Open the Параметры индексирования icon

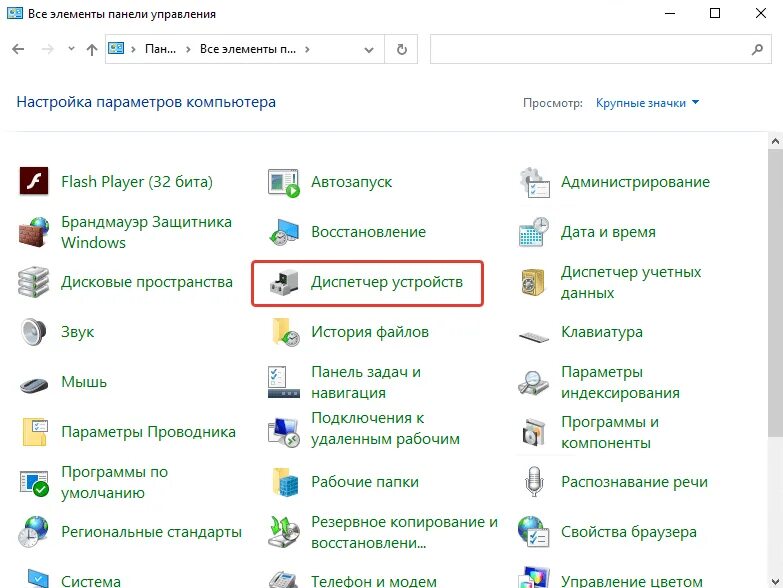pyautogui.click(x=533, y=383)
